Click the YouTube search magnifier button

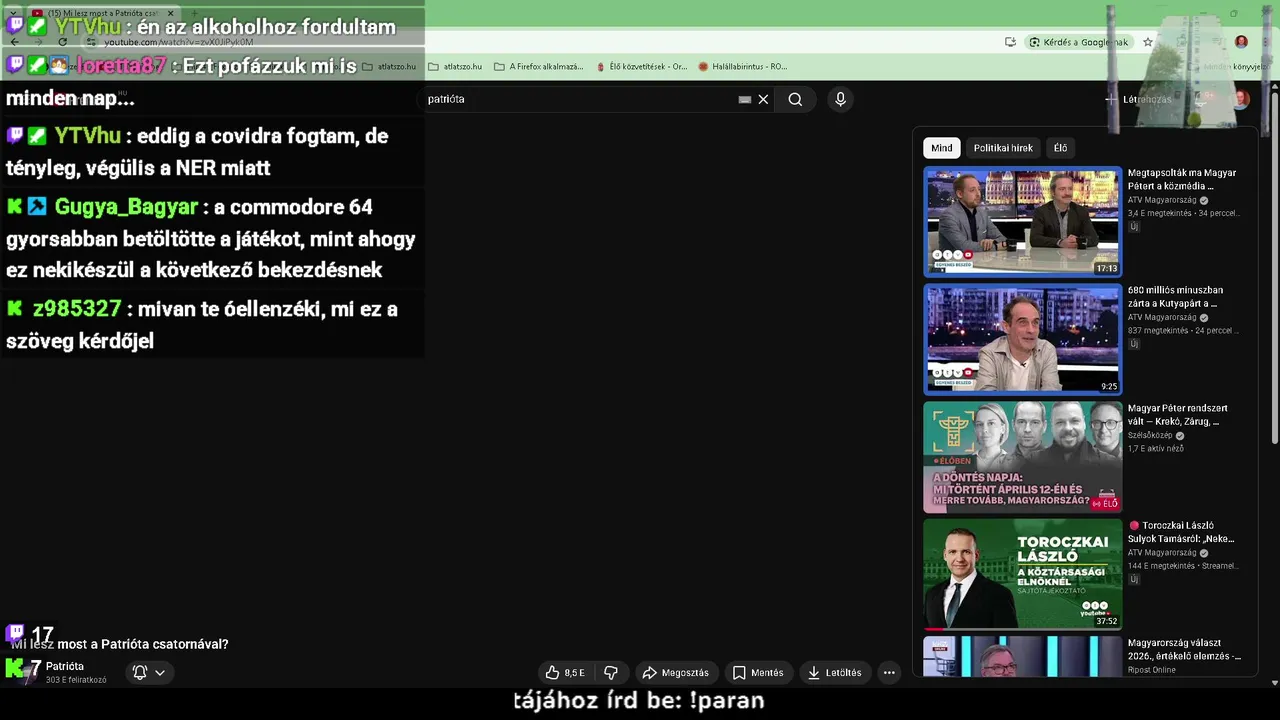795,99
